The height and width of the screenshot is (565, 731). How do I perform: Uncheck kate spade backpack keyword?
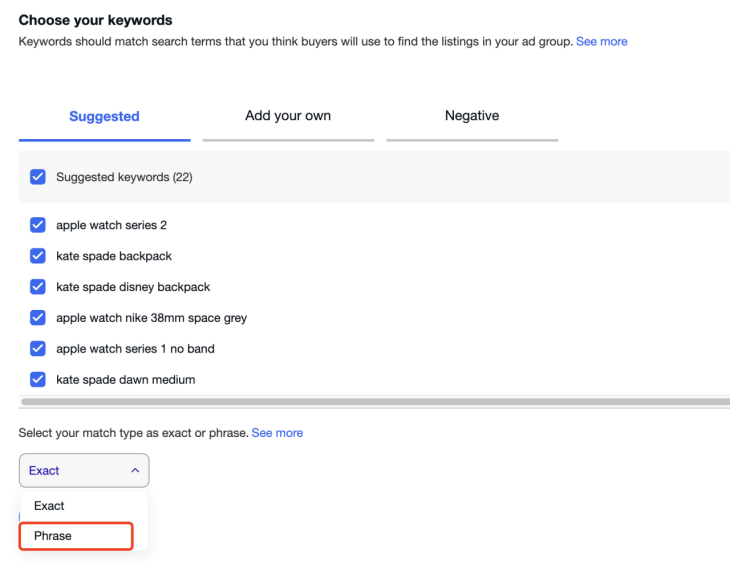click(38, 256)
